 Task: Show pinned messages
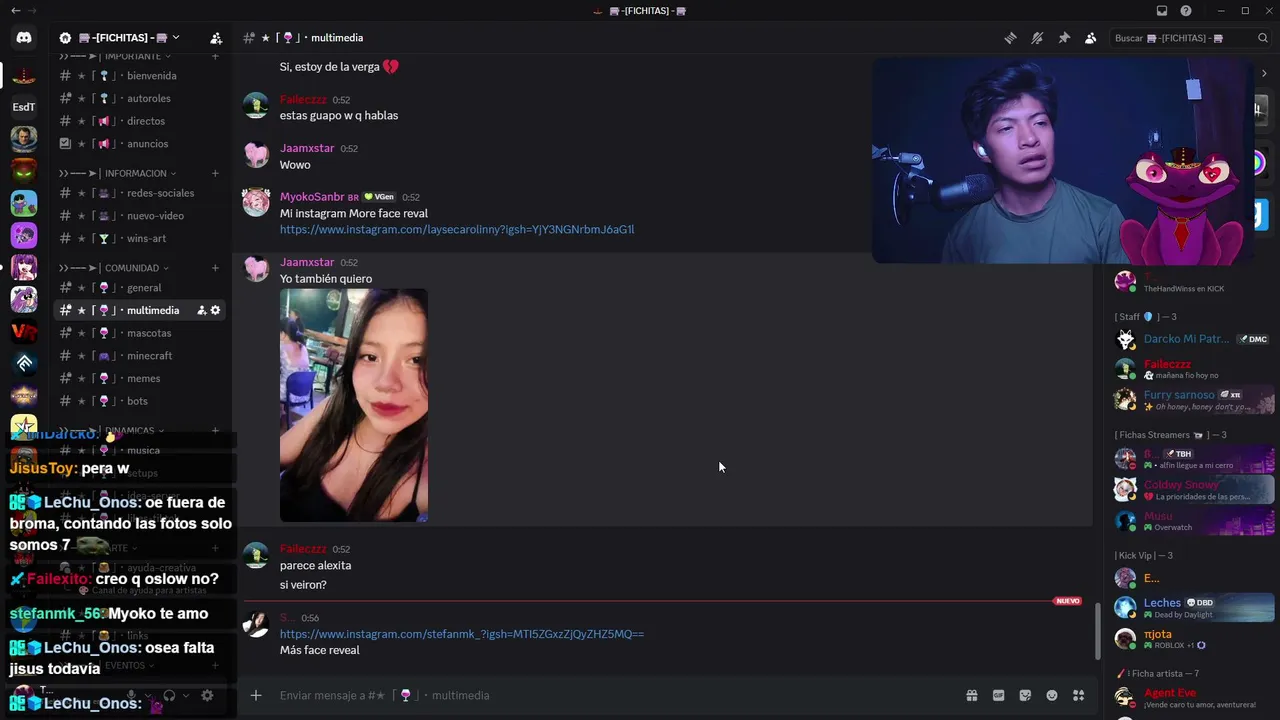[1064, 38]
